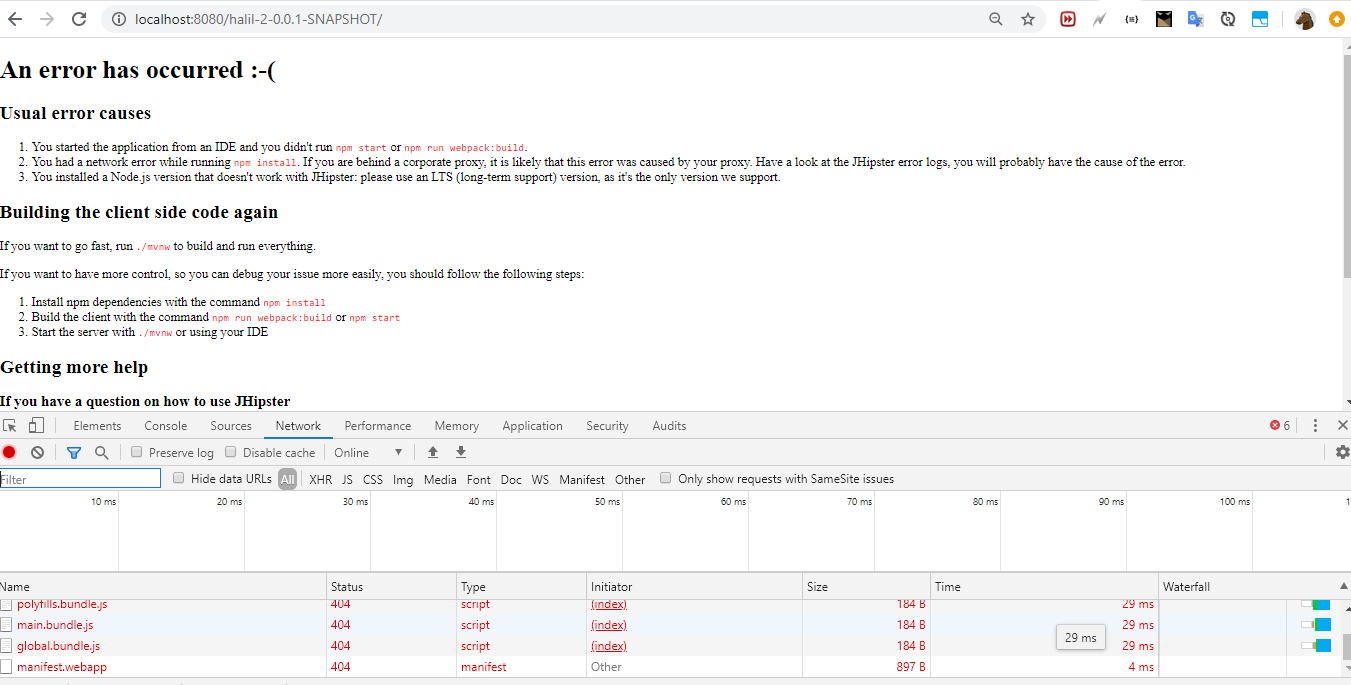Filter requests by XHR
Image resolution: width=1351 pixels, height=685 pixels.
pos(321,479)
